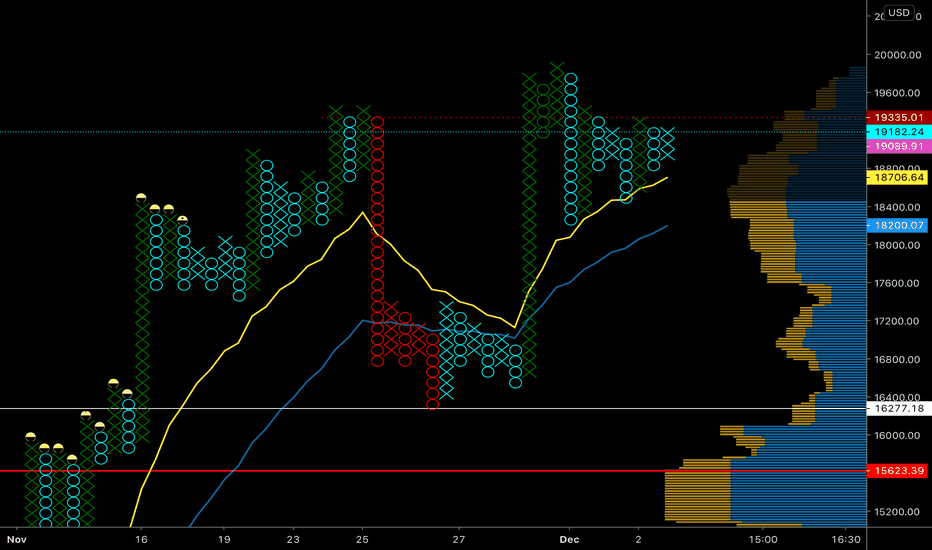Select the red 15623.39 price label
932x550 pixels.
click(899, 471)
